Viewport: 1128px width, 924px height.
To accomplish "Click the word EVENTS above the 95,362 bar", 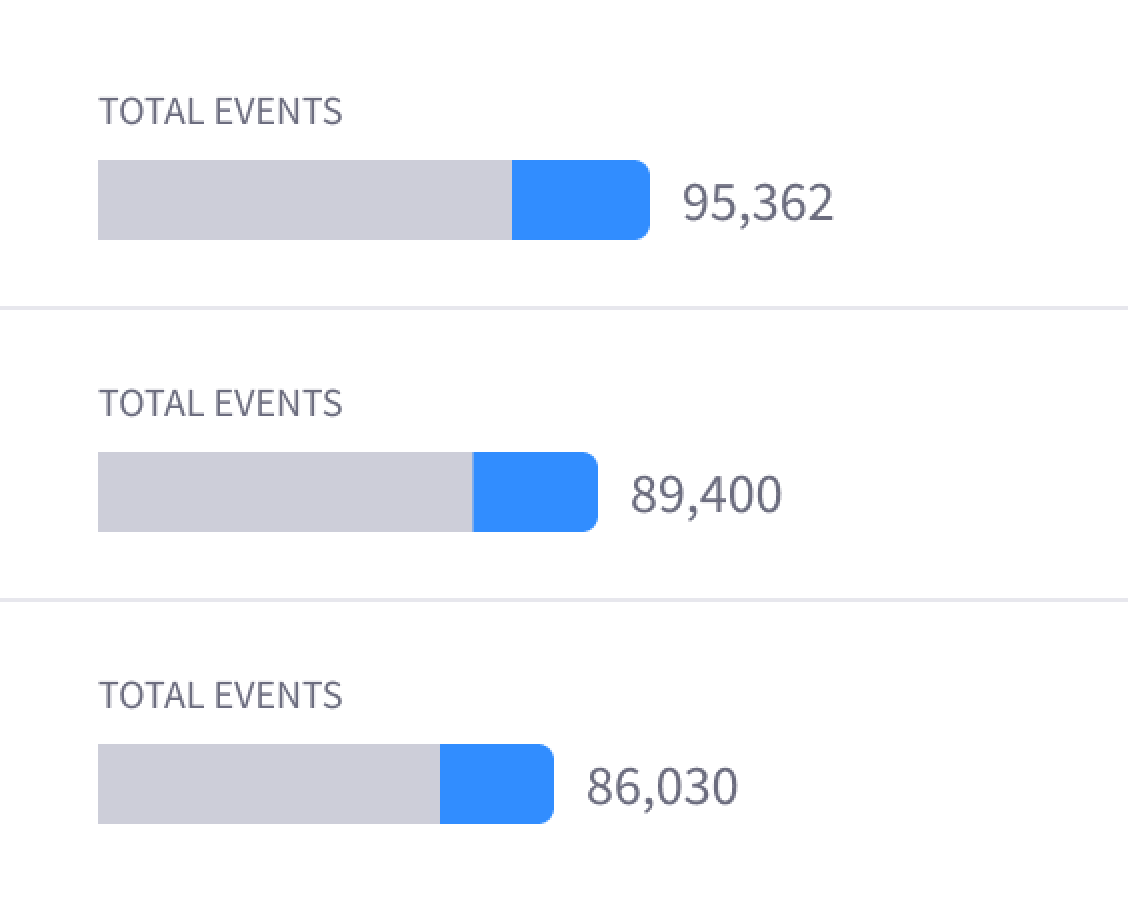I will click(x=279, y=112).
